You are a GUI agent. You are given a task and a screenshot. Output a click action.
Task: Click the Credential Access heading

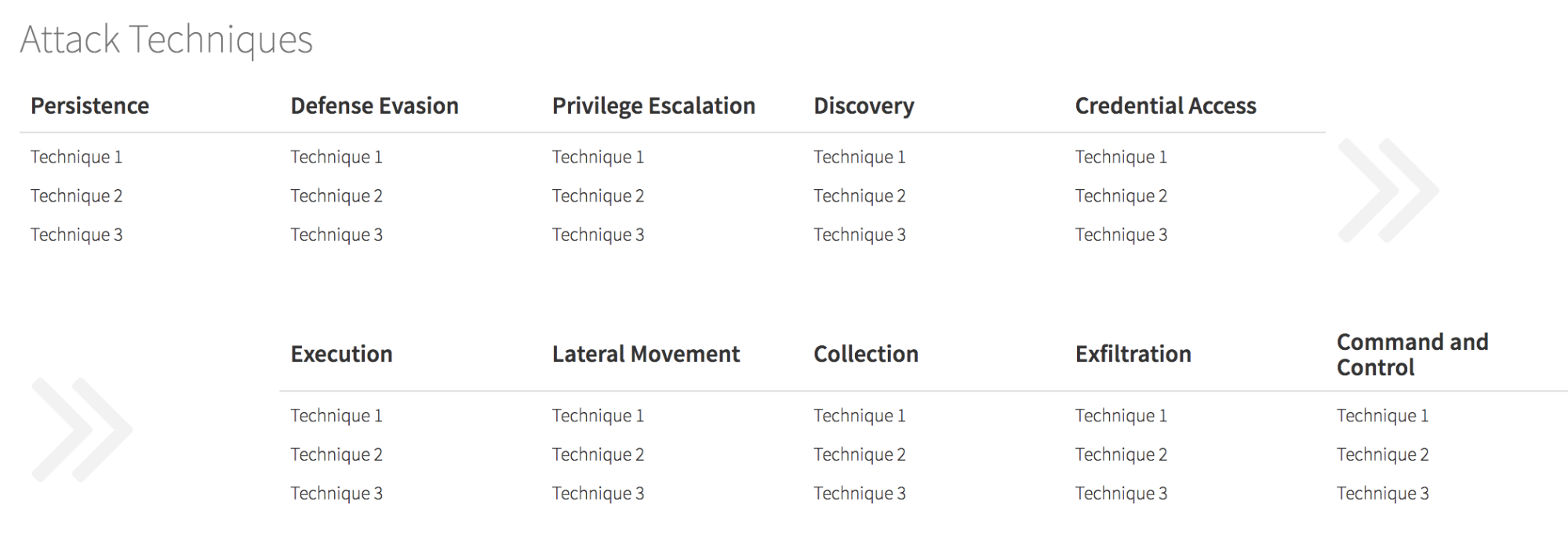click(1165, 106)
